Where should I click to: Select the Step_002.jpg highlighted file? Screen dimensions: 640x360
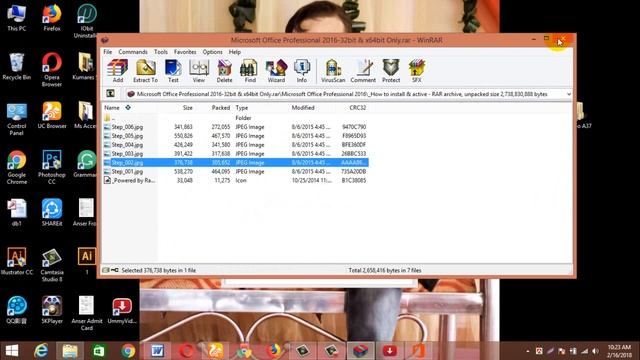pyautogui.click(x=235, y=162)
